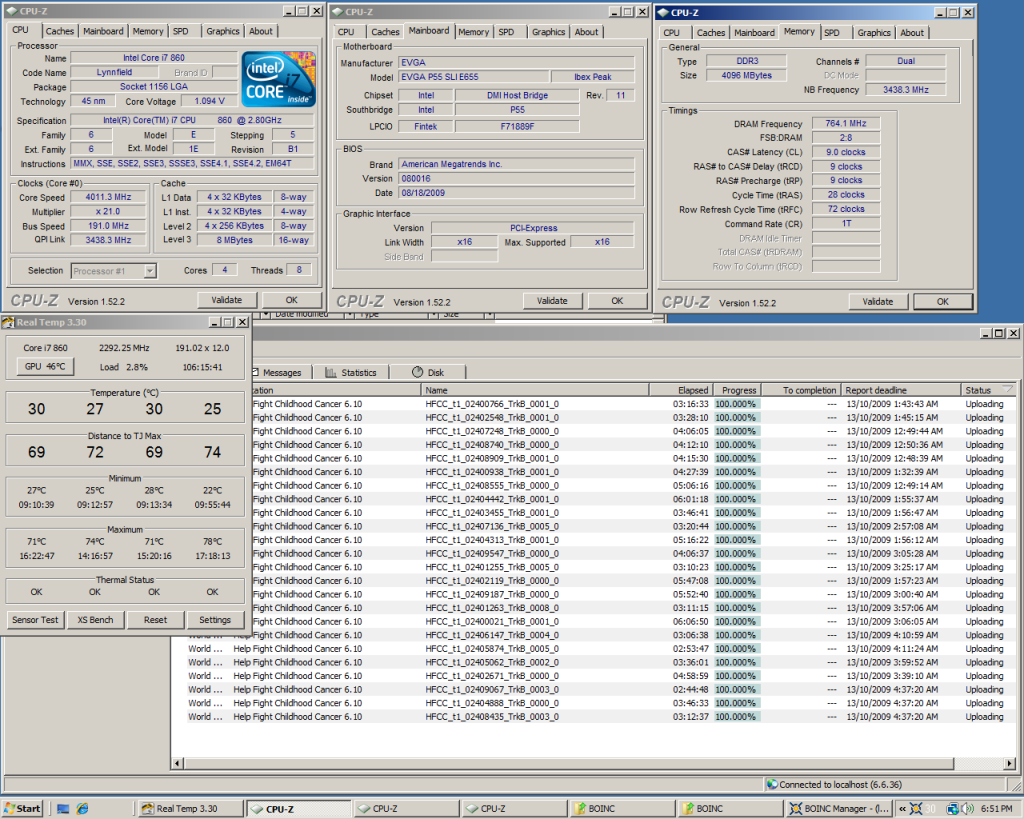Click deadline 13/10/2009 4:10:59 AM

(x=892, y=635)
